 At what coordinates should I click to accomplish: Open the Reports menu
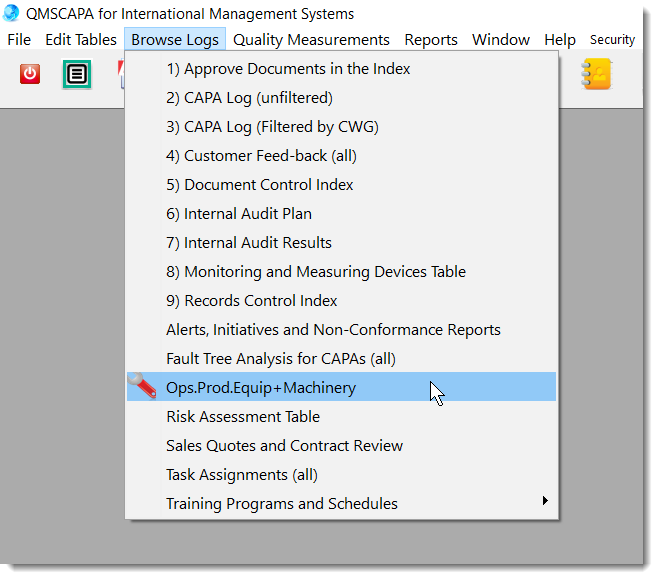click(431, 40)
